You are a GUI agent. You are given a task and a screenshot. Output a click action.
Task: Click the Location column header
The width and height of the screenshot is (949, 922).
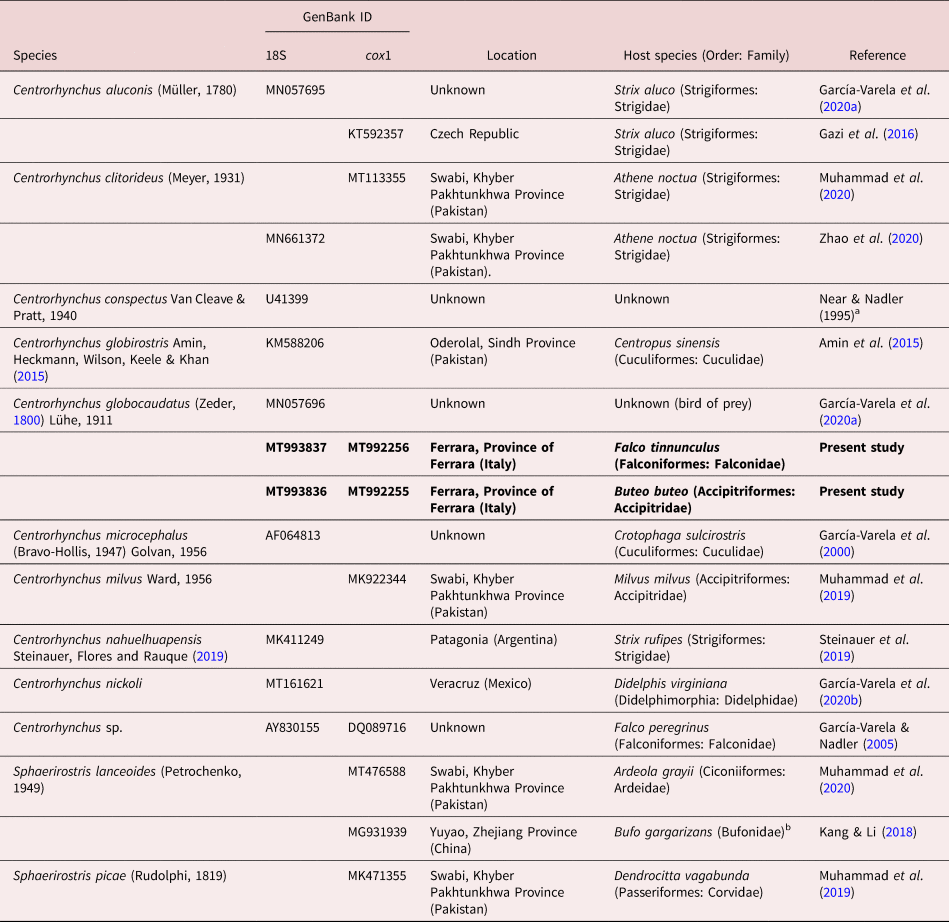coord(511,56)
